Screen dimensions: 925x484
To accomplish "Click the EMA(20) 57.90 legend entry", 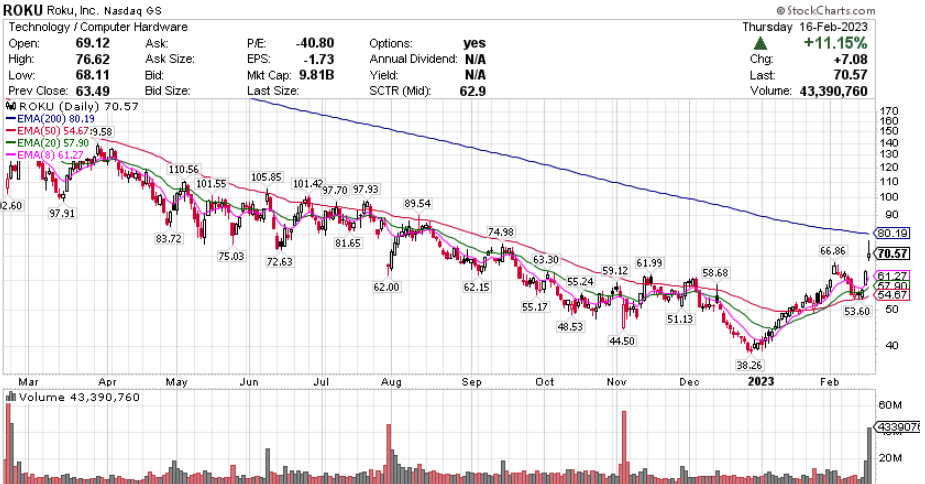I will click(48, 143).
